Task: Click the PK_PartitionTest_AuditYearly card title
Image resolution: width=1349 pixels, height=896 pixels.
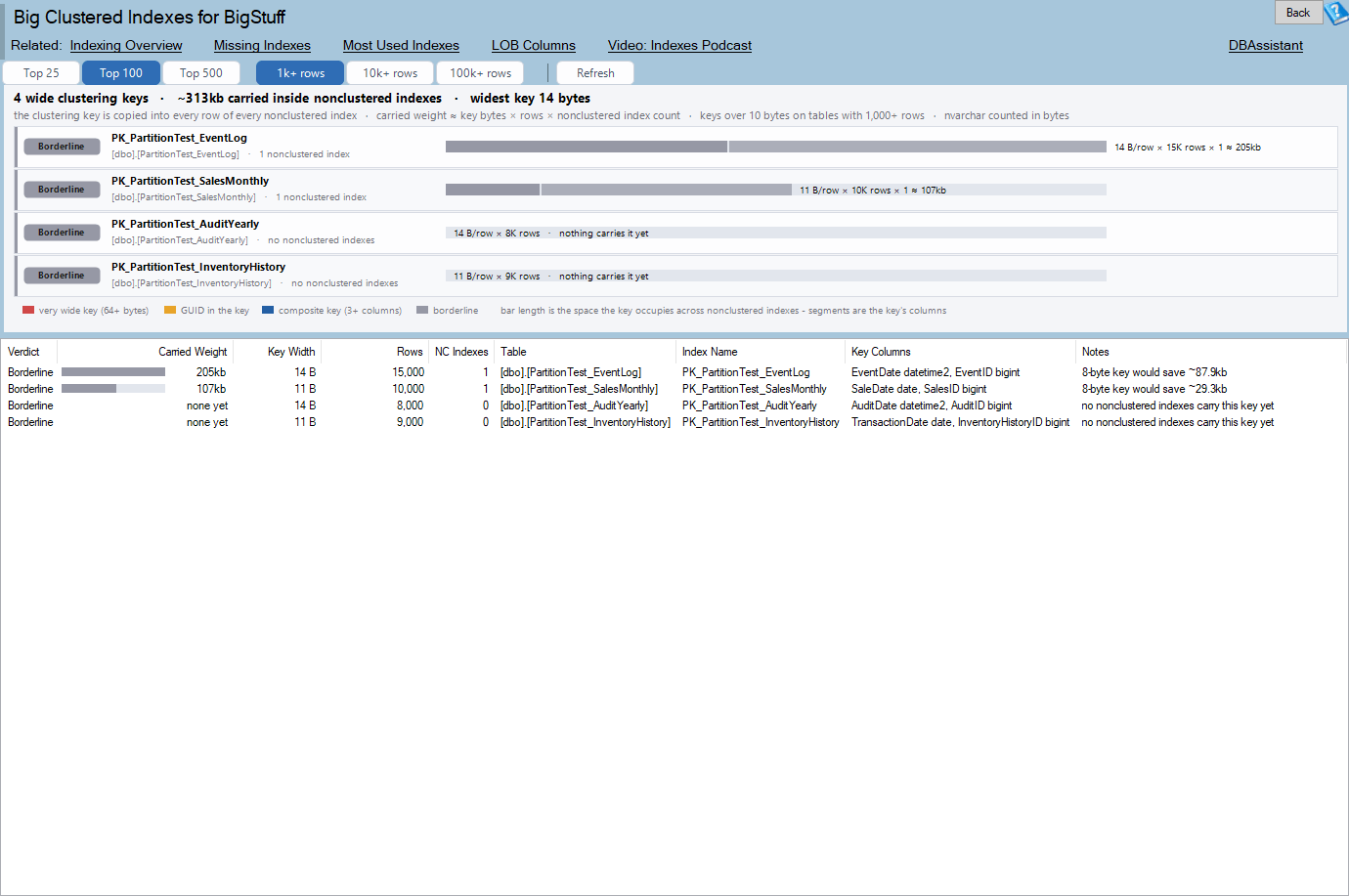Action: [185, 224]
